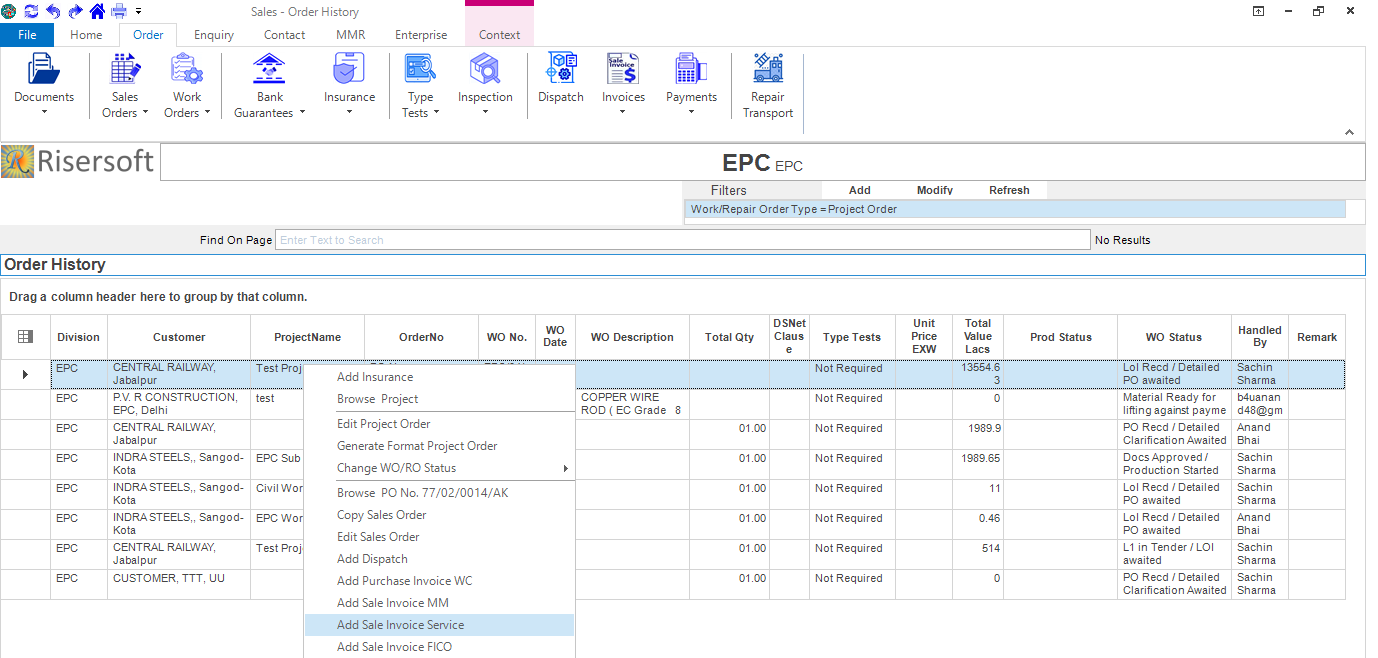This screenshot has height=658, width=1378.
Task: Click the Modify filters button
Action: pyautogui.click(x=934, y=190)
